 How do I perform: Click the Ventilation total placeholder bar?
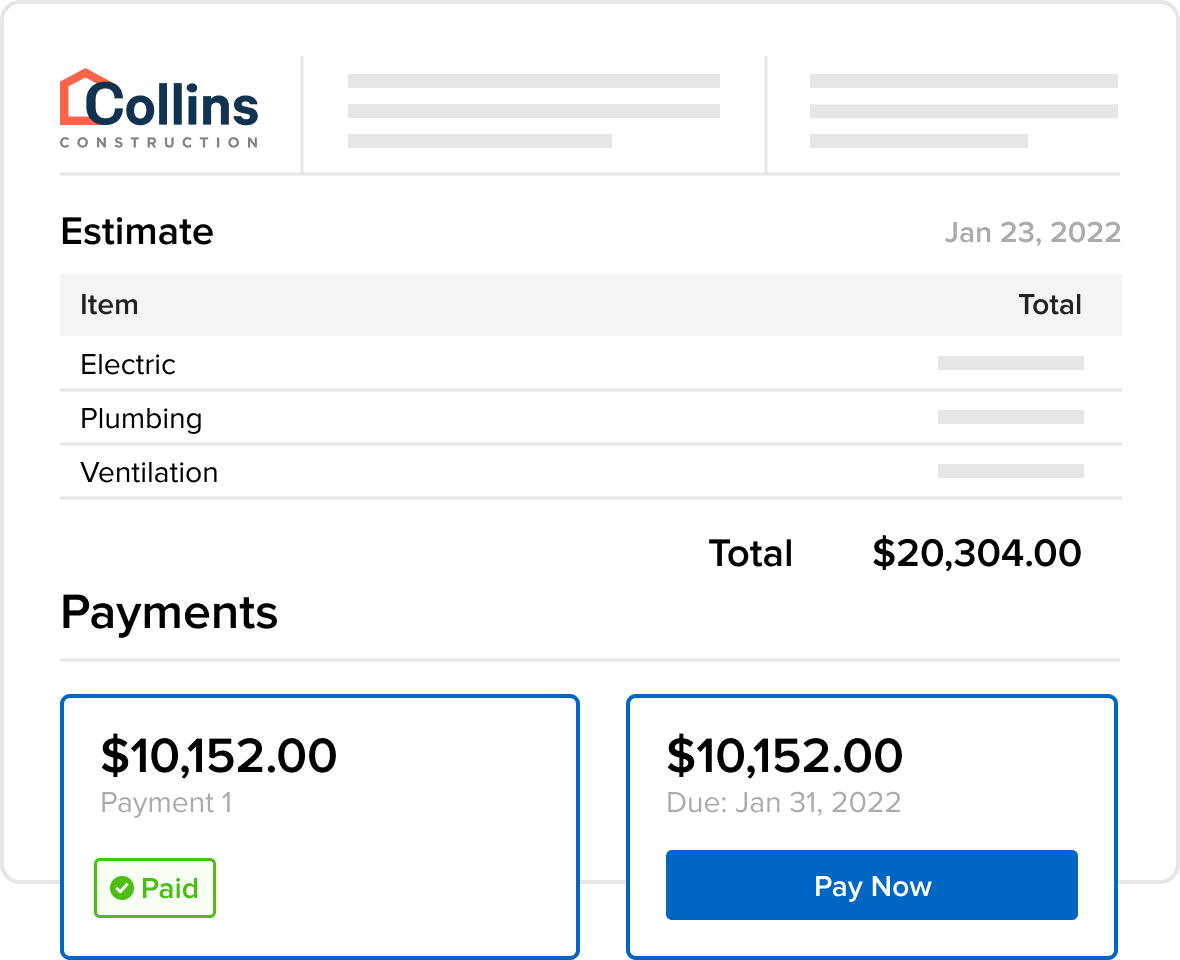click(1010, 471)
